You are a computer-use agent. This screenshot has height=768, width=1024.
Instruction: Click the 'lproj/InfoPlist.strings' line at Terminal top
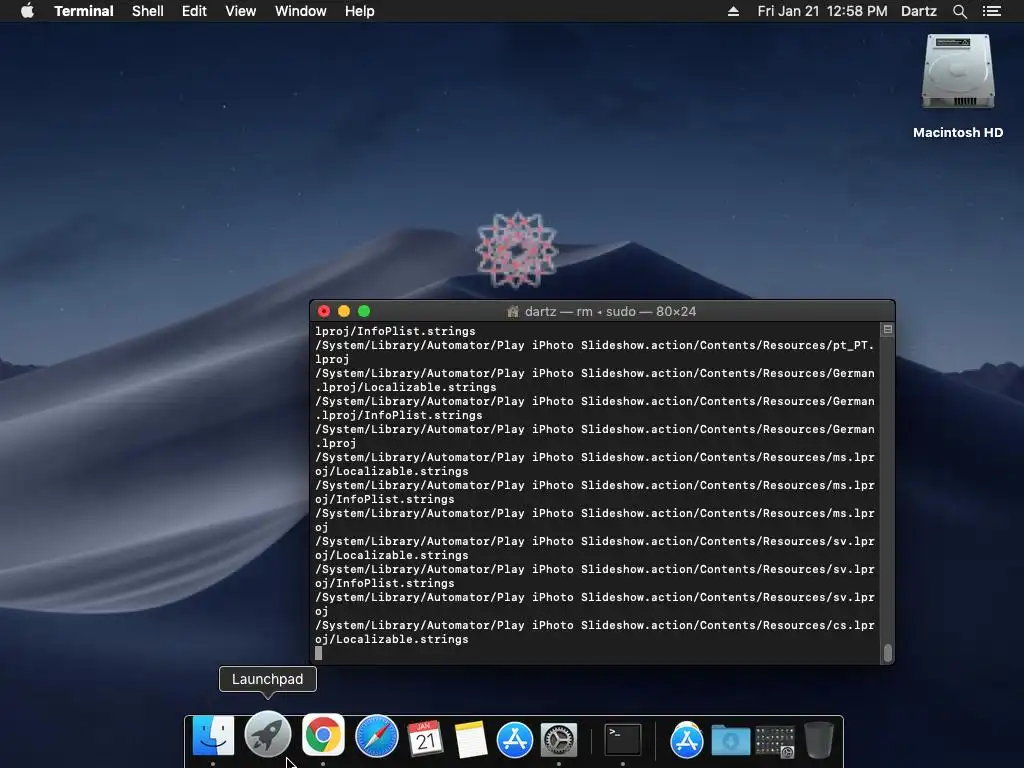pyautogui.click(x=395, y=331)
